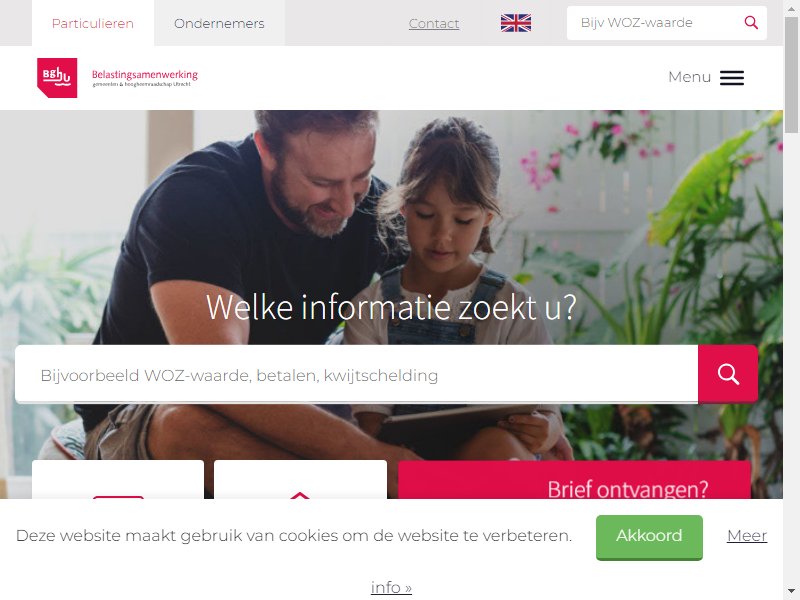Switch to the Ondernemers tab
The width and height of the screenshot is (800, 600).
click(219, 23)
